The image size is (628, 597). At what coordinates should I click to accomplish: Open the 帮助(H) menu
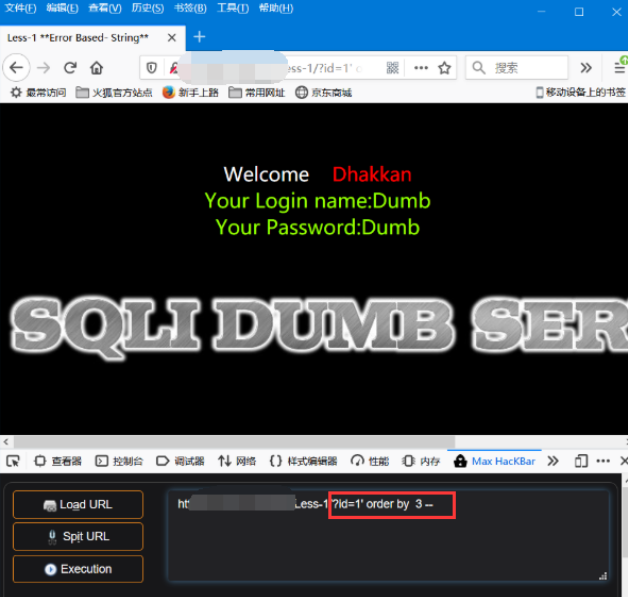(x=276, y=8)
